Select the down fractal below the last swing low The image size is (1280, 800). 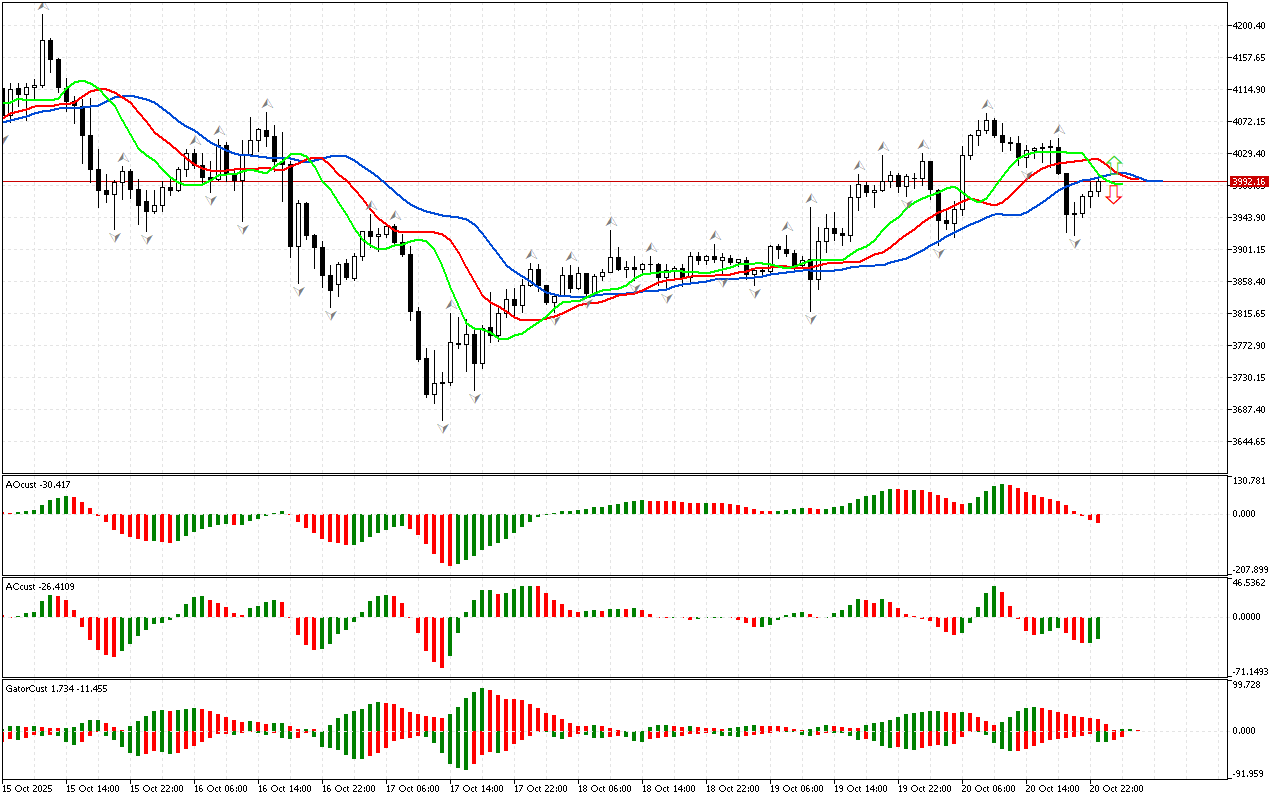tap(1075, 243)
